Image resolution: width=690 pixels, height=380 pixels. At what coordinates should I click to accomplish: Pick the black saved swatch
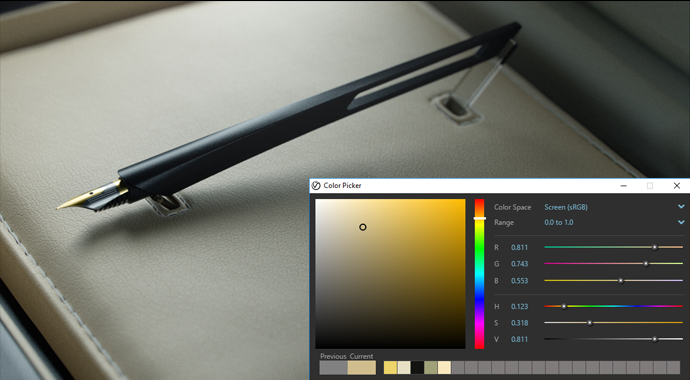pyautogui.click(x=417, y=368)
